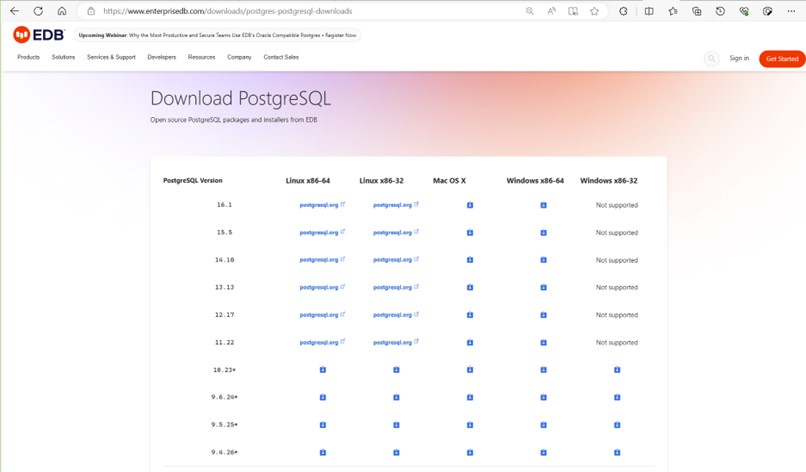The width and height of the screenshot is (806, 472).
Task: Download PostgreSQL 16.1 for Windows x86-64
Action: (x=543, y=205)
